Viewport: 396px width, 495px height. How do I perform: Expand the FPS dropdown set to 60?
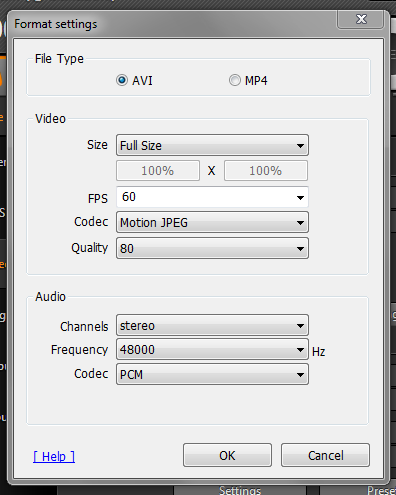212,197
